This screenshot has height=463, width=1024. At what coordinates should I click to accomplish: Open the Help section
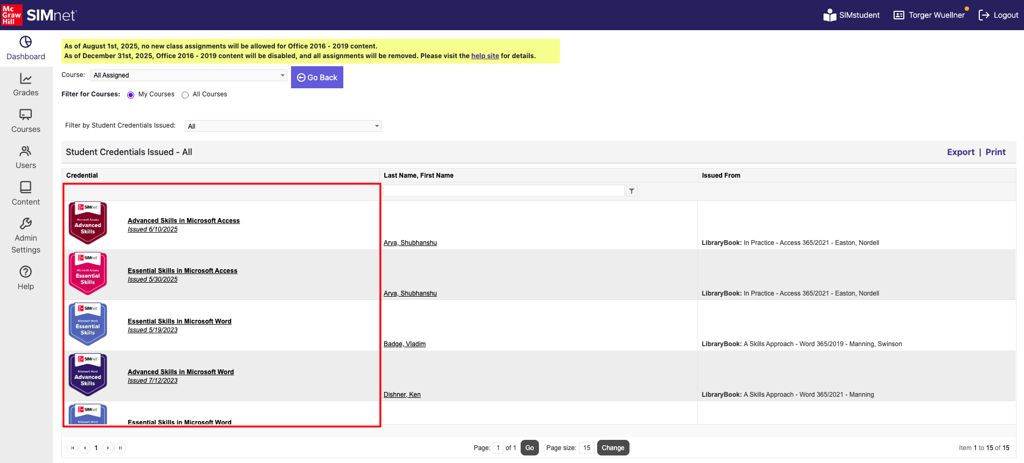click(x=25, y=279)
